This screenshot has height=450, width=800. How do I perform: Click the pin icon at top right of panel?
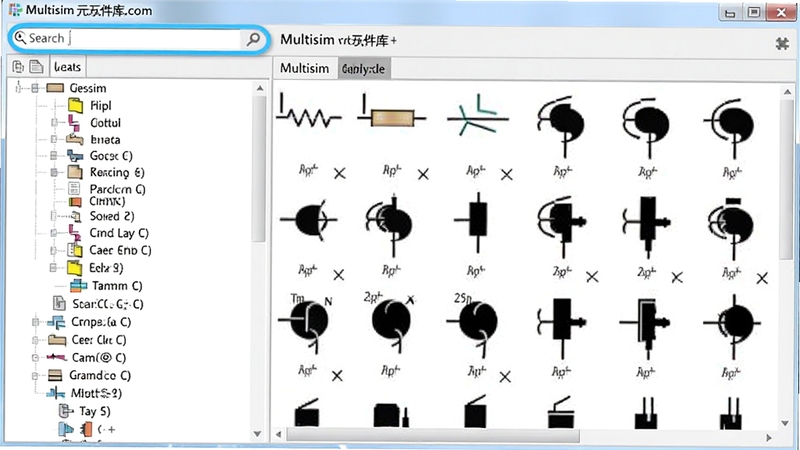[782, 43]
